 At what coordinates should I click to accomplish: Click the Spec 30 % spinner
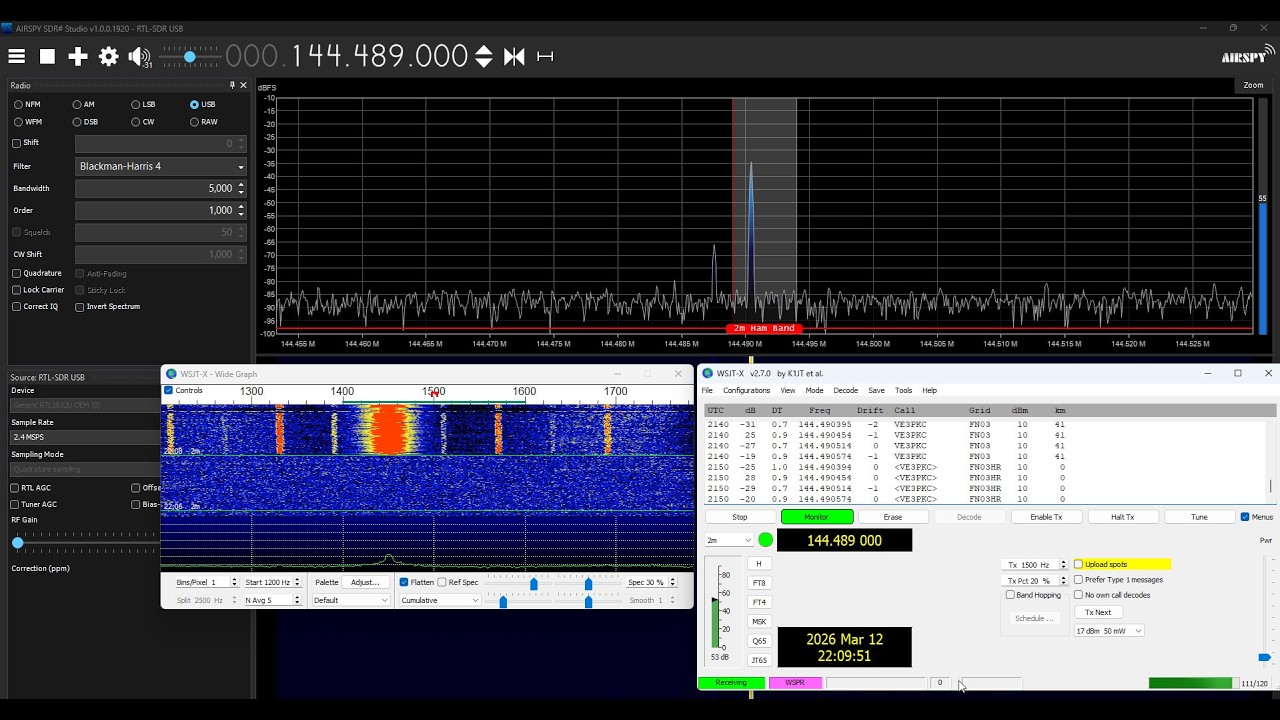[x=650, y=582]
